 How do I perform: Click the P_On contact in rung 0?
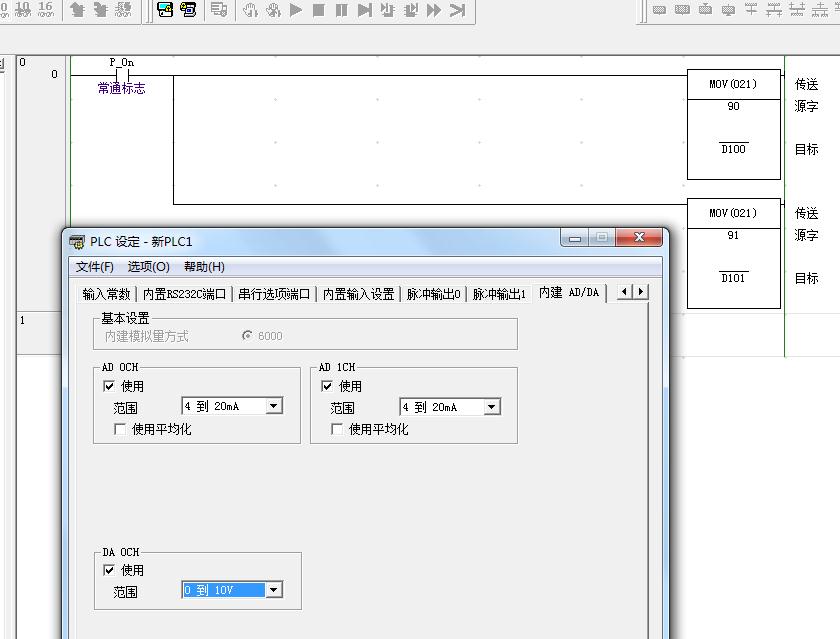tap(122, 75)
